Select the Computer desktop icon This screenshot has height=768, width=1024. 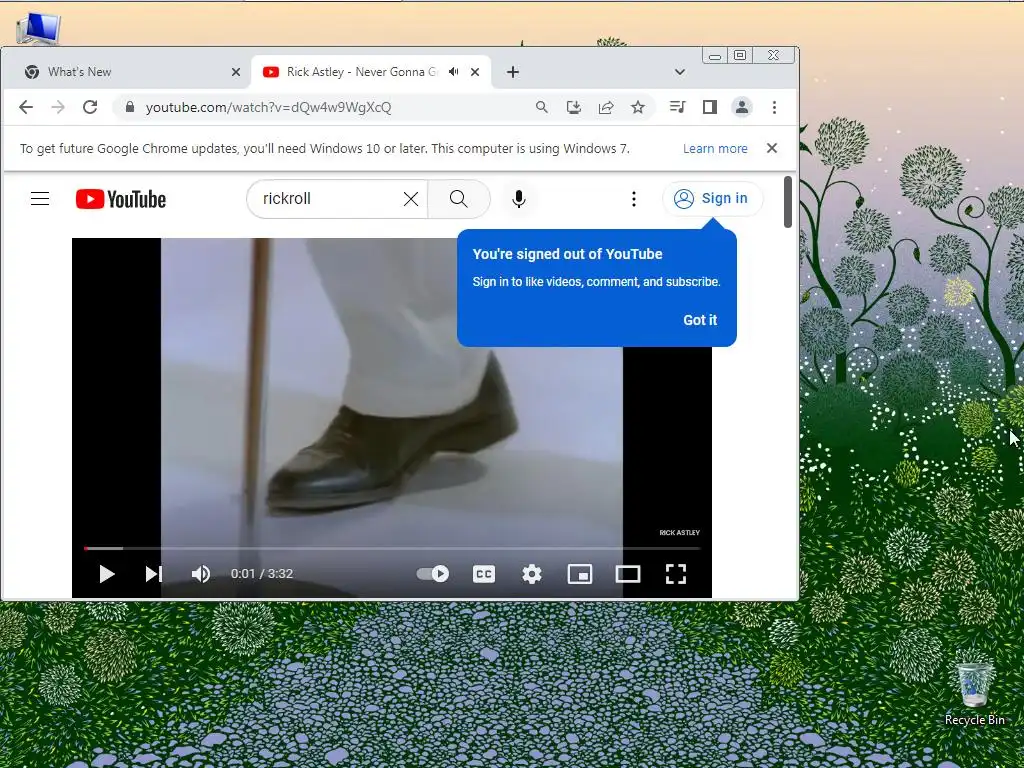(x=39, y=29)
